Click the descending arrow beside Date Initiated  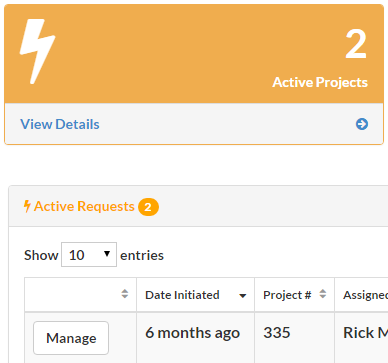(243, 296)
